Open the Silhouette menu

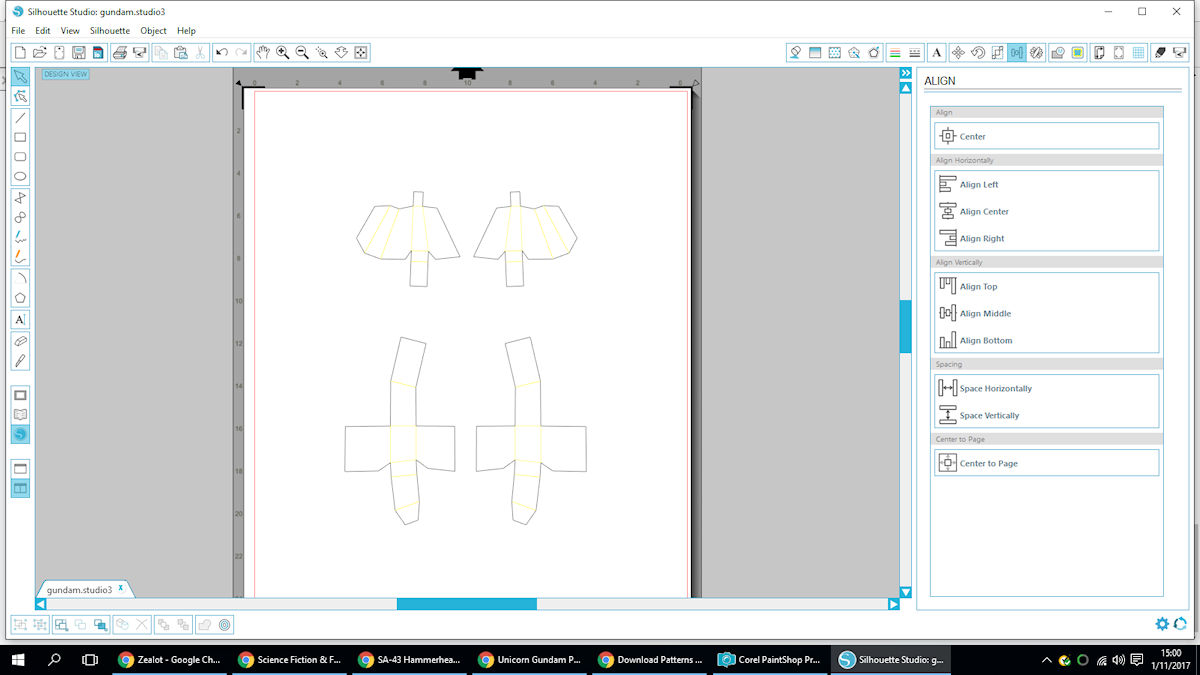click(x=110, y=31)
